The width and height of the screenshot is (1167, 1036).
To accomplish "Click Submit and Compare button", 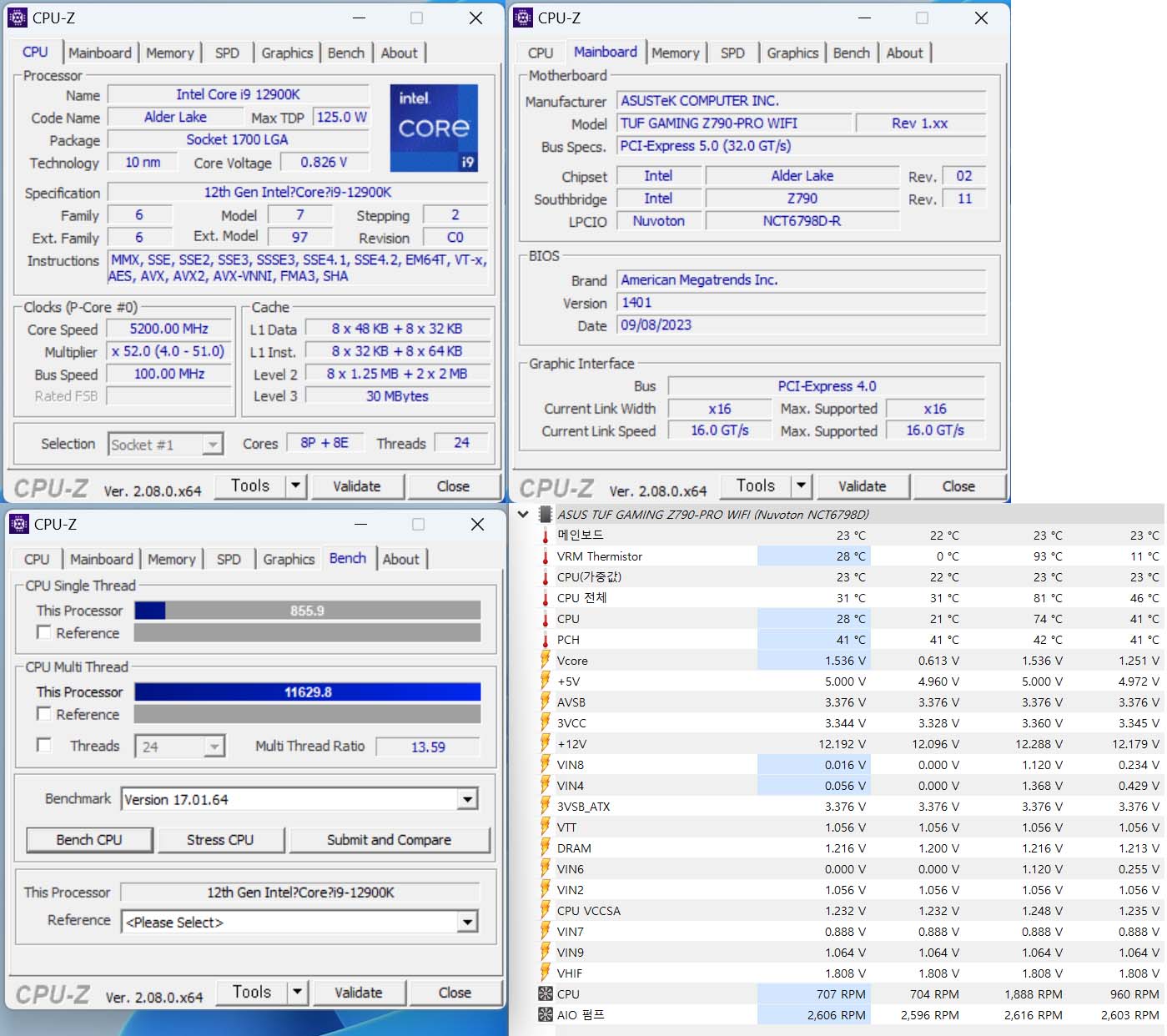I will [x=390, y=840].
